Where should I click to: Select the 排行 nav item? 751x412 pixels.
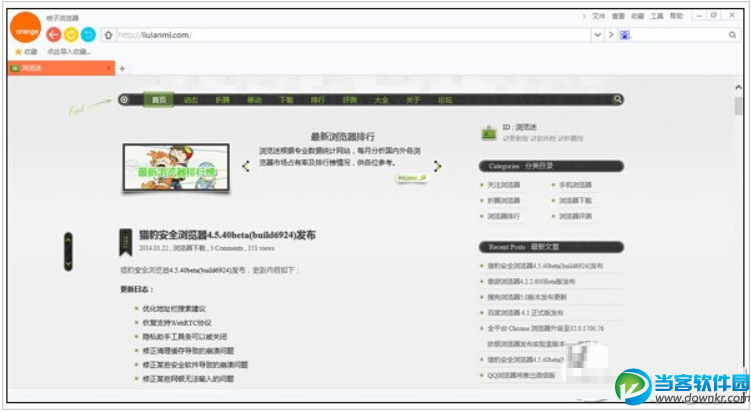click(x=318, y=100)
